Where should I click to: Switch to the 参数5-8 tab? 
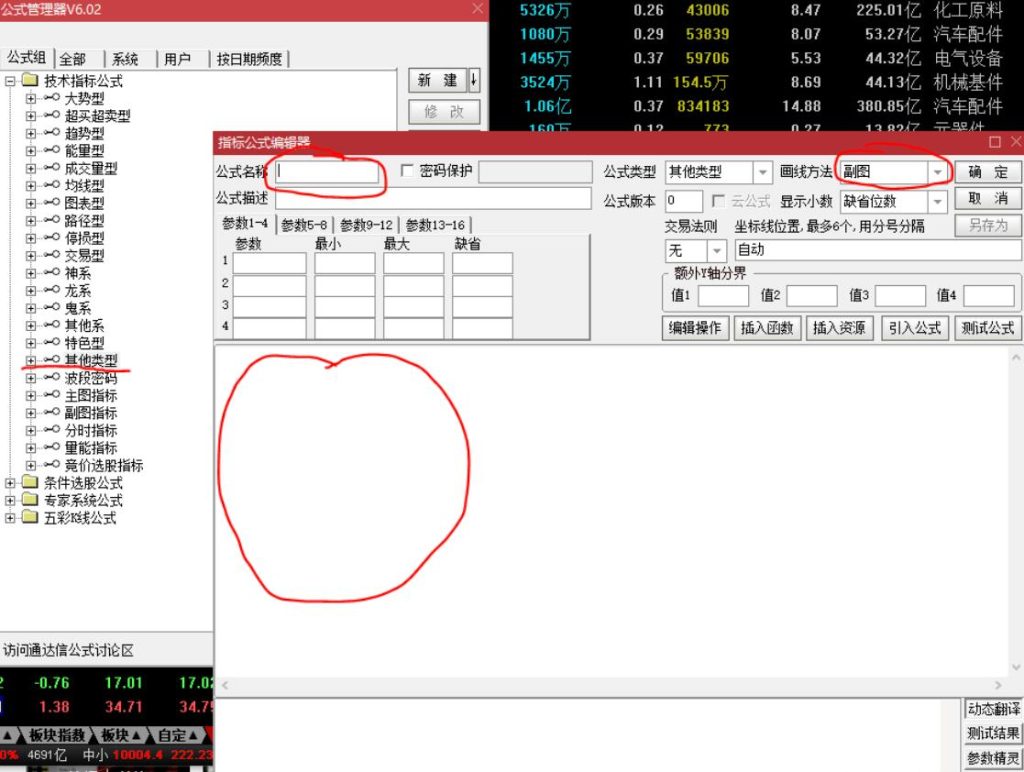coord(308,225)
